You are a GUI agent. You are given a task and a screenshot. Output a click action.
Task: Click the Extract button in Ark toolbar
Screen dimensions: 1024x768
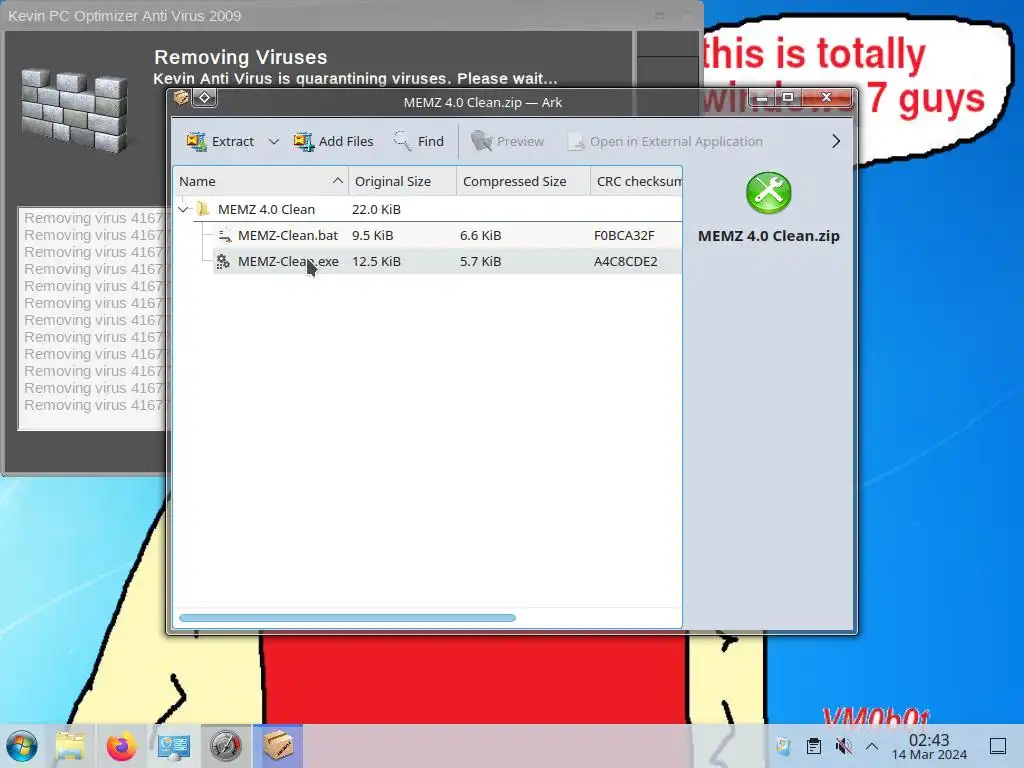[x=220, y=141]
